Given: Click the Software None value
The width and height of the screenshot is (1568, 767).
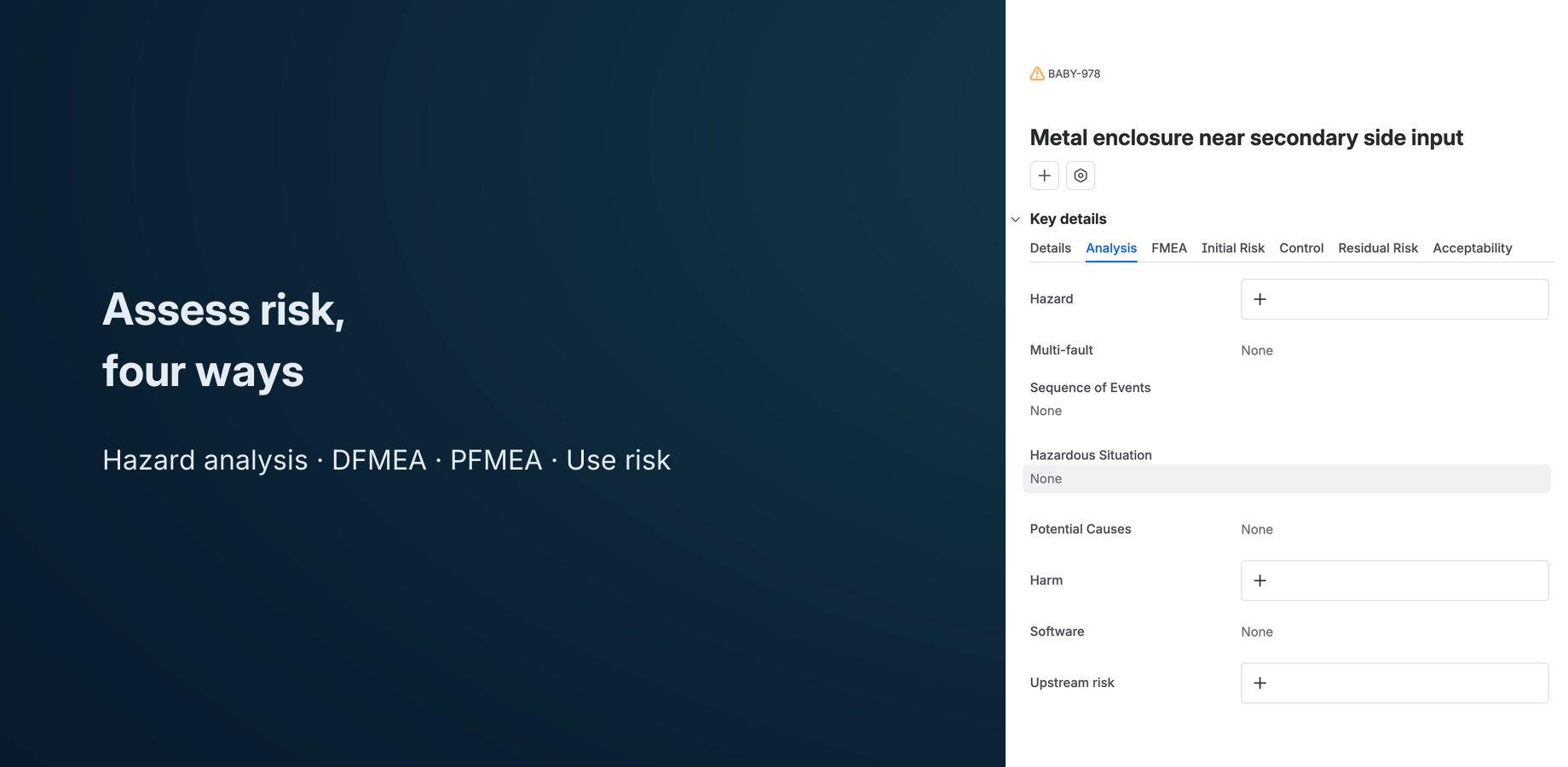Looking at the screenshot, I should click(x=1257, y=631).
